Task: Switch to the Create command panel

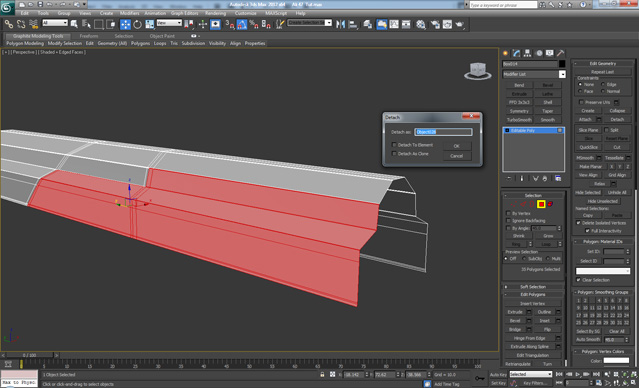Action: [506, 53]
